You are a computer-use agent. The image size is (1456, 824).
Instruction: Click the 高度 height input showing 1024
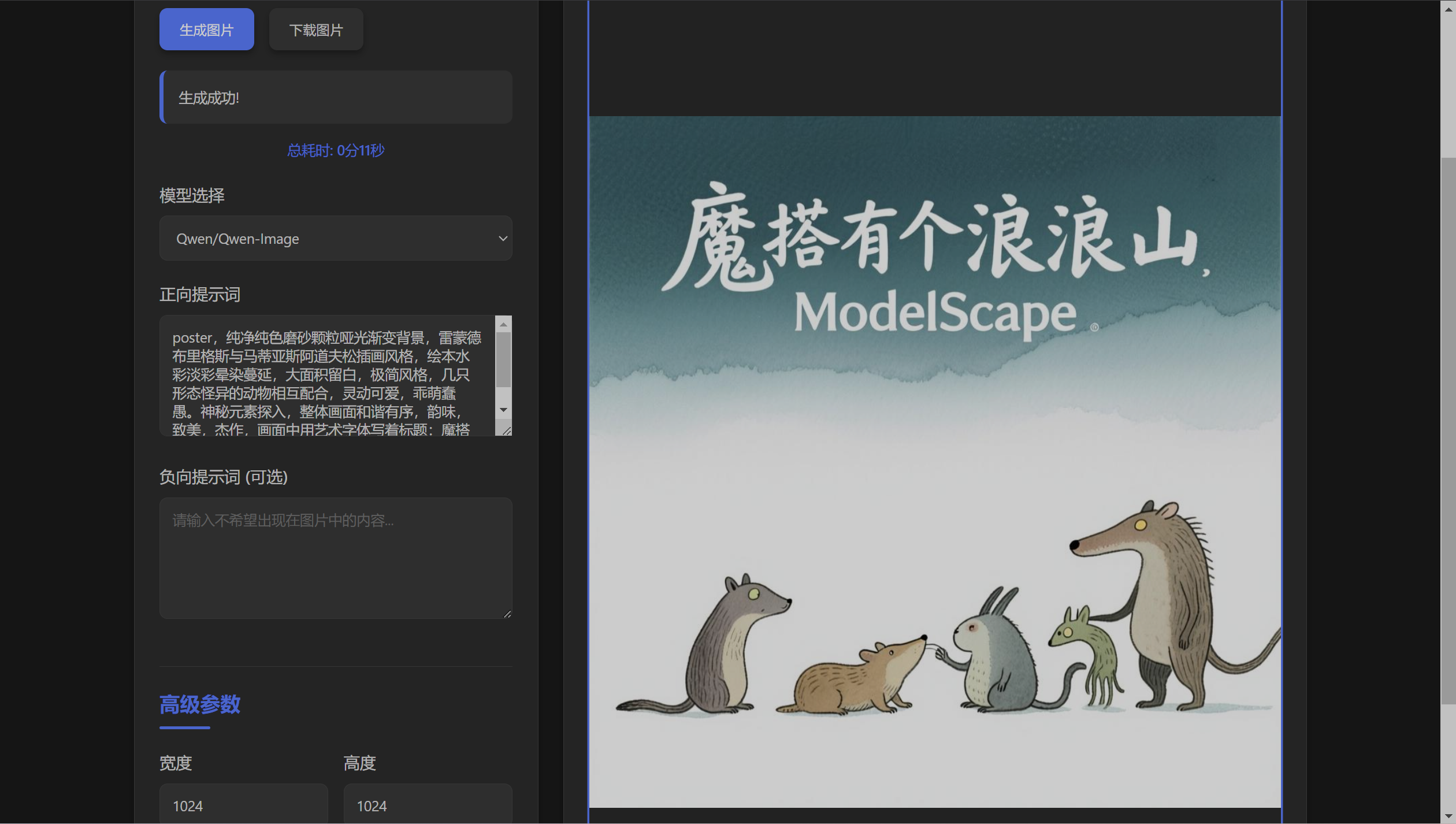pyautogui.click(x=428, y=804)
